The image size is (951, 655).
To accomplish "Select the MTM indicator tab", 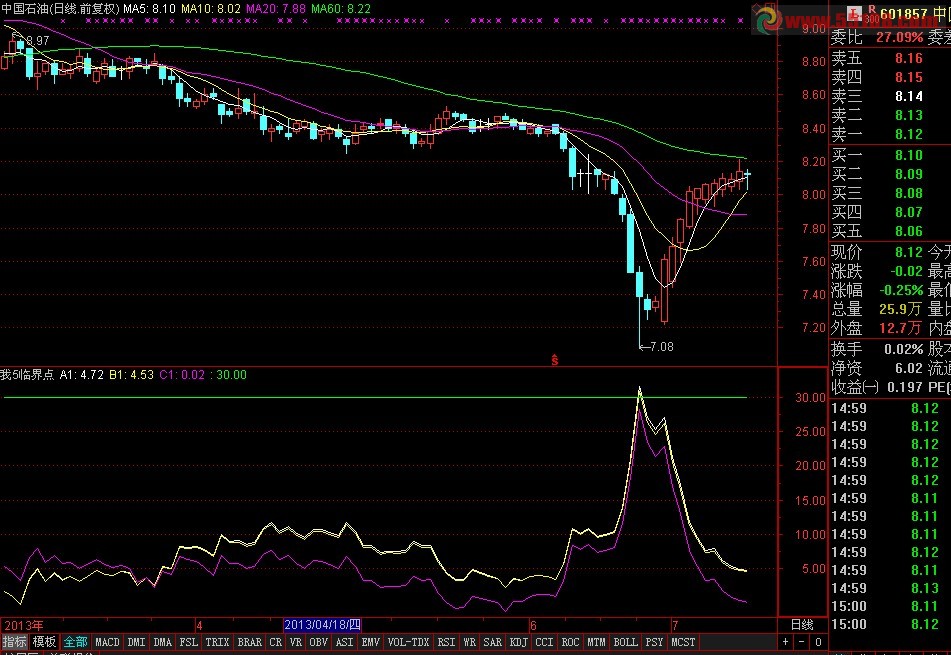I will [597, 642].
